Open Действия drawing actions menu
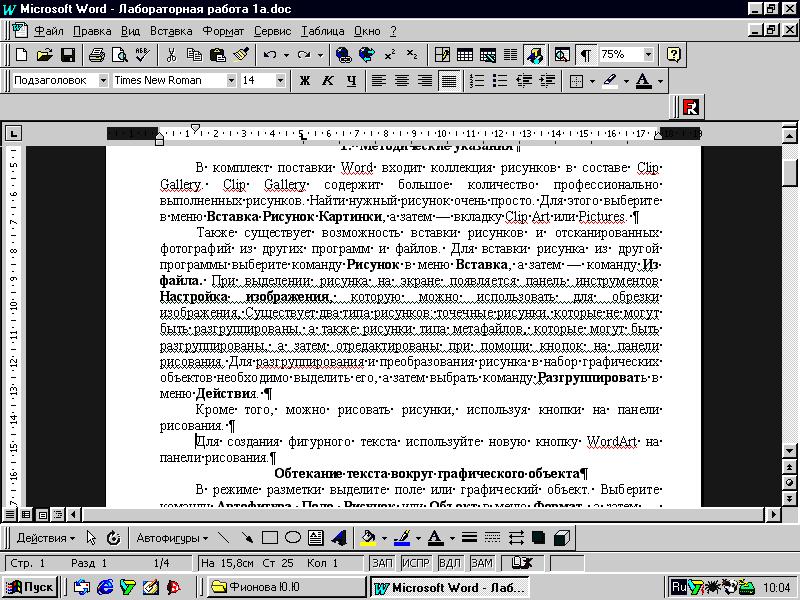The width and height of the screenshot is (800, 600). (x=45, y=538)
